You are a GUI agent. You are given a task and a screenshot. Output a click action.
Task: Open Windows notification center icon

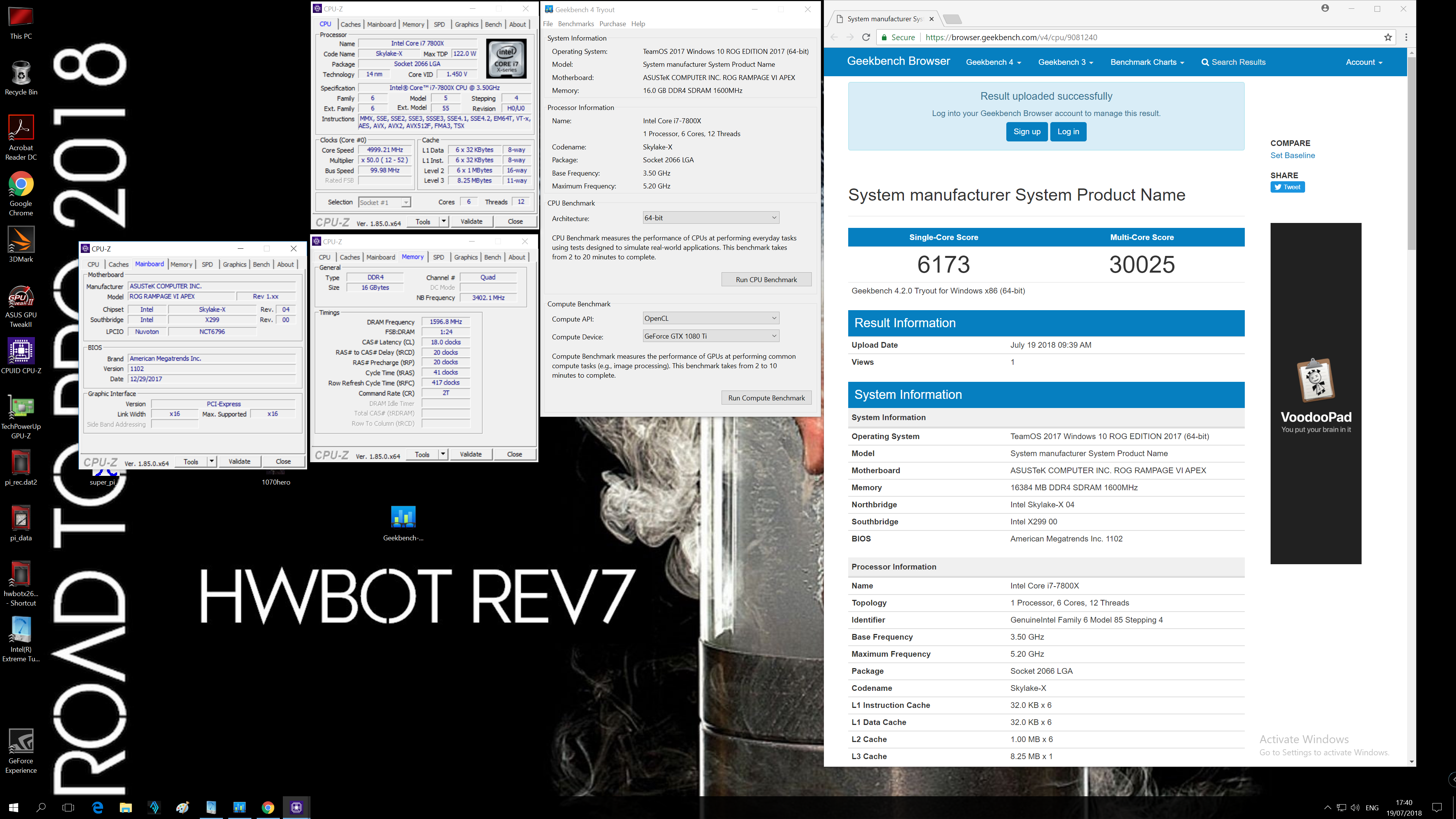point(1437,807)
